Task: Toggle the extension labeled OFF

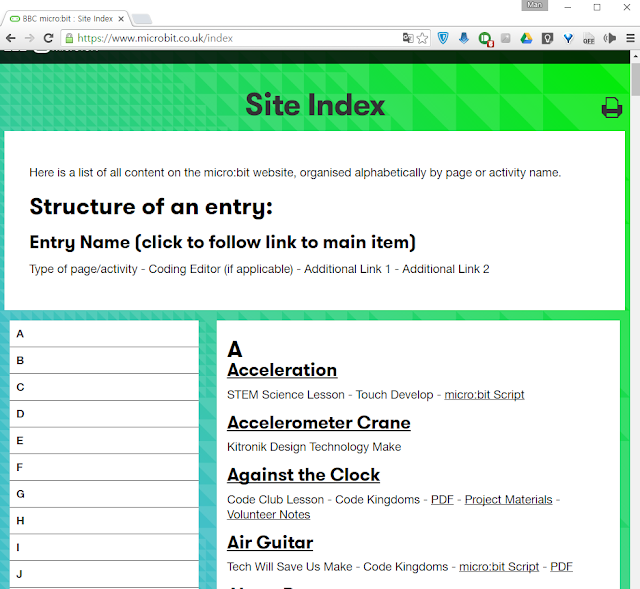Action: click(589, 39)
